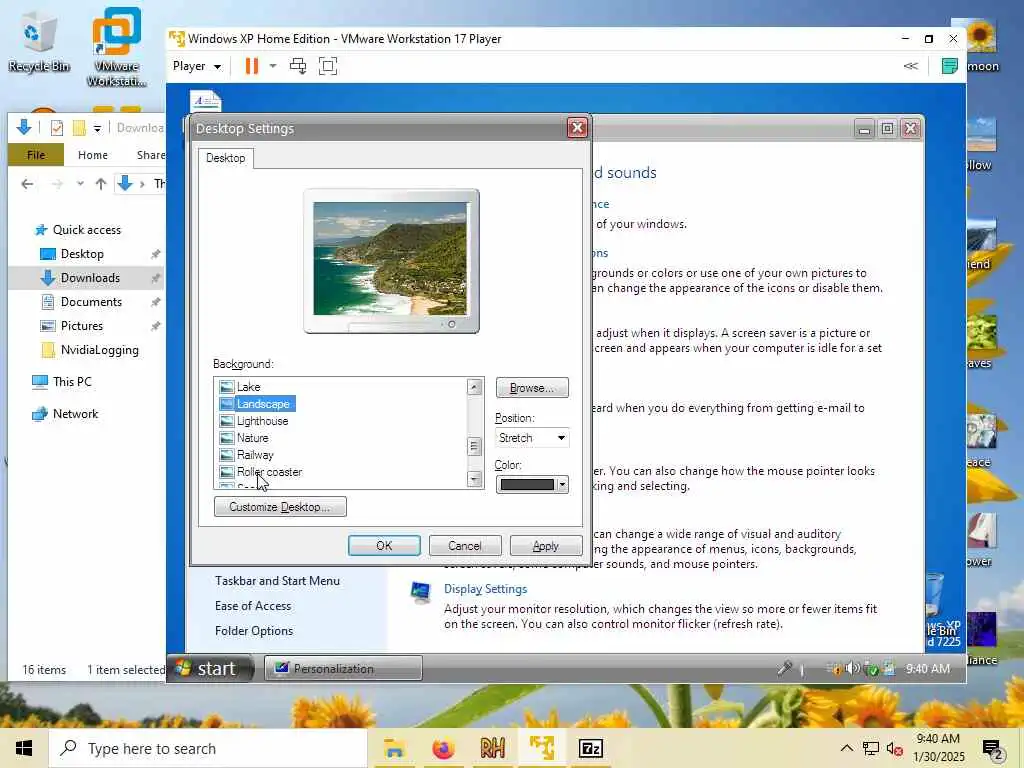1024x768 pixels.
Task: Open Documents in navigation pane
Action: pyautogui.click(x=91, y=302)
